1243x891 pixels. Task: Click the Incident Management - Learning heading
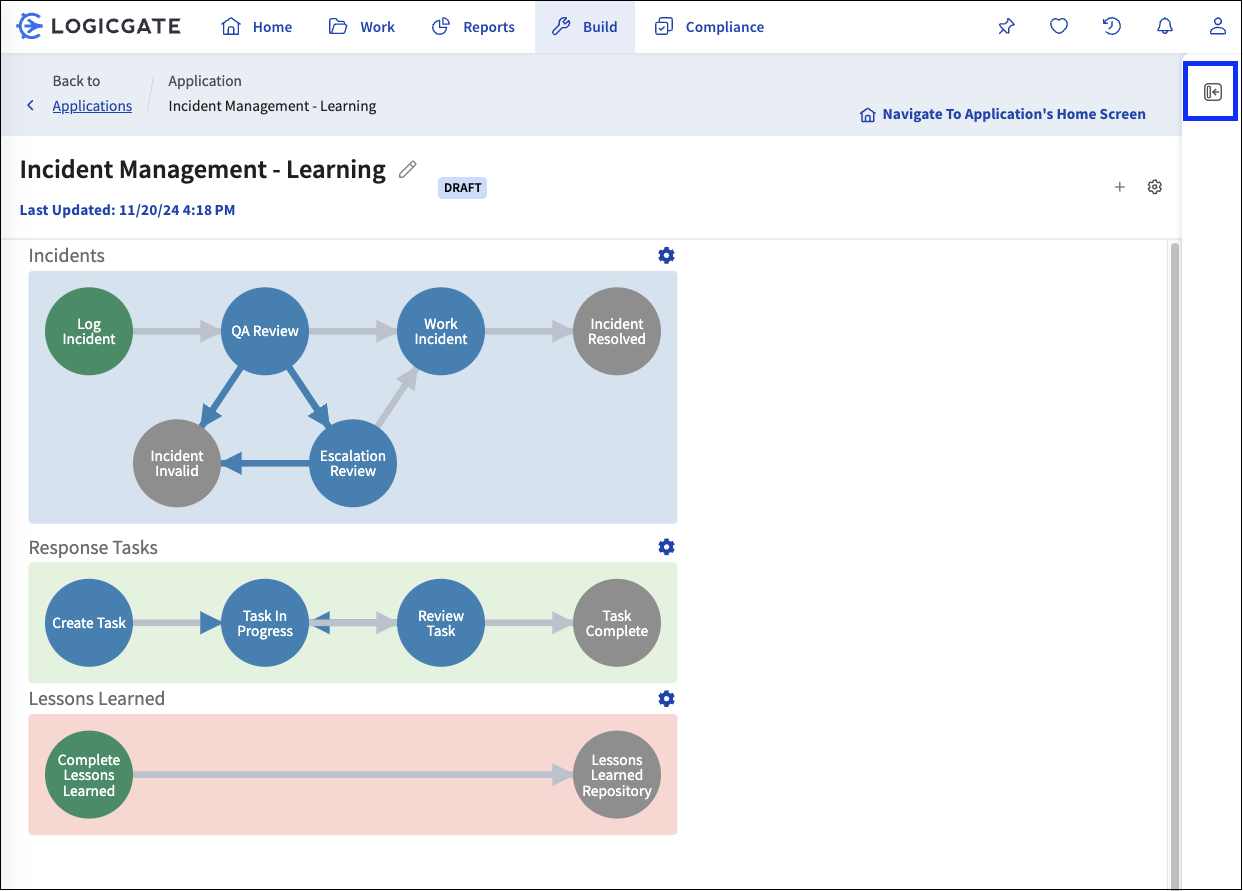click(203, 170)
